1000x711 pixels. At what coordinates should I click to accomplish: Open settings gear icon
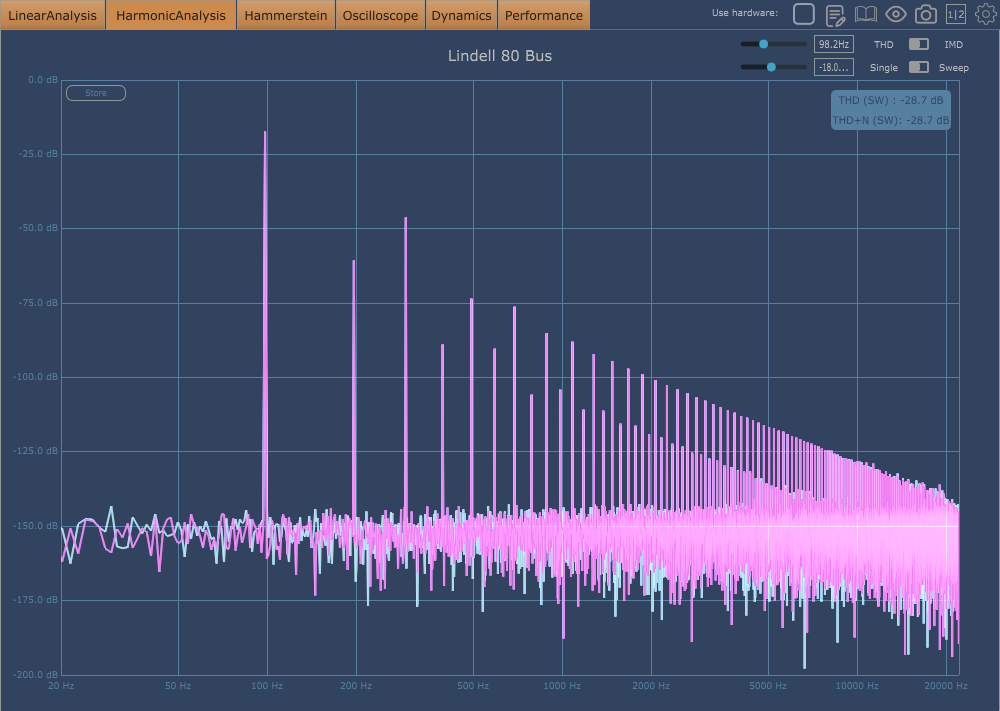pos(985,14)
